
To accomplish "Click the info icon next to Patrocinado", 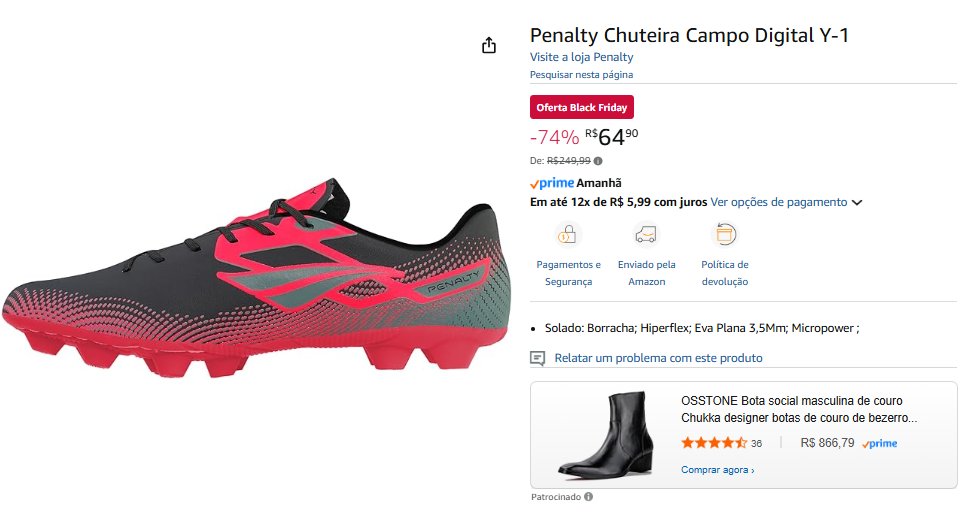I will [588, 497].
